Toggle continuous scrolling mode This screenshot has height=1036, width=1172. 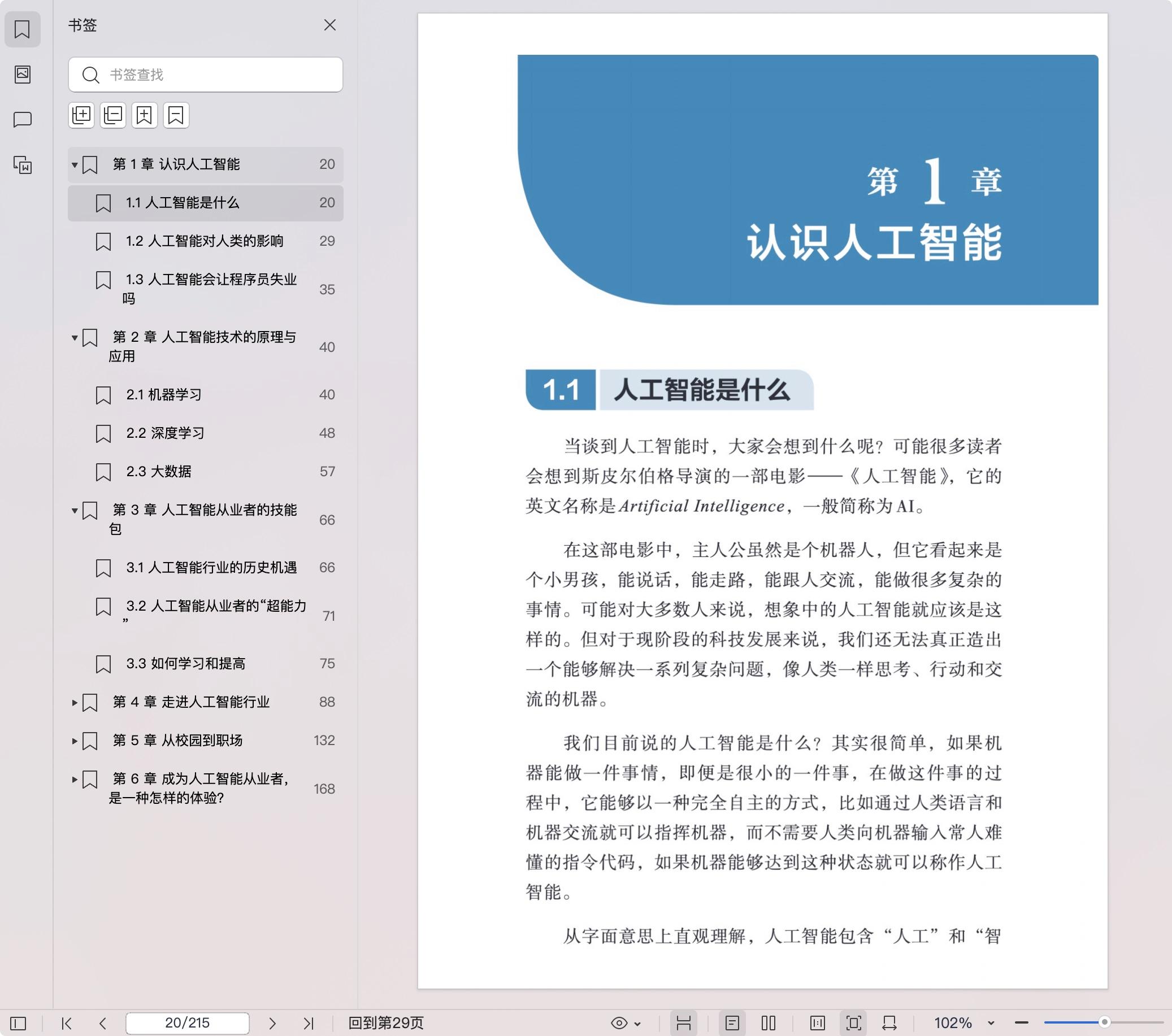[x=683, y=1023]
